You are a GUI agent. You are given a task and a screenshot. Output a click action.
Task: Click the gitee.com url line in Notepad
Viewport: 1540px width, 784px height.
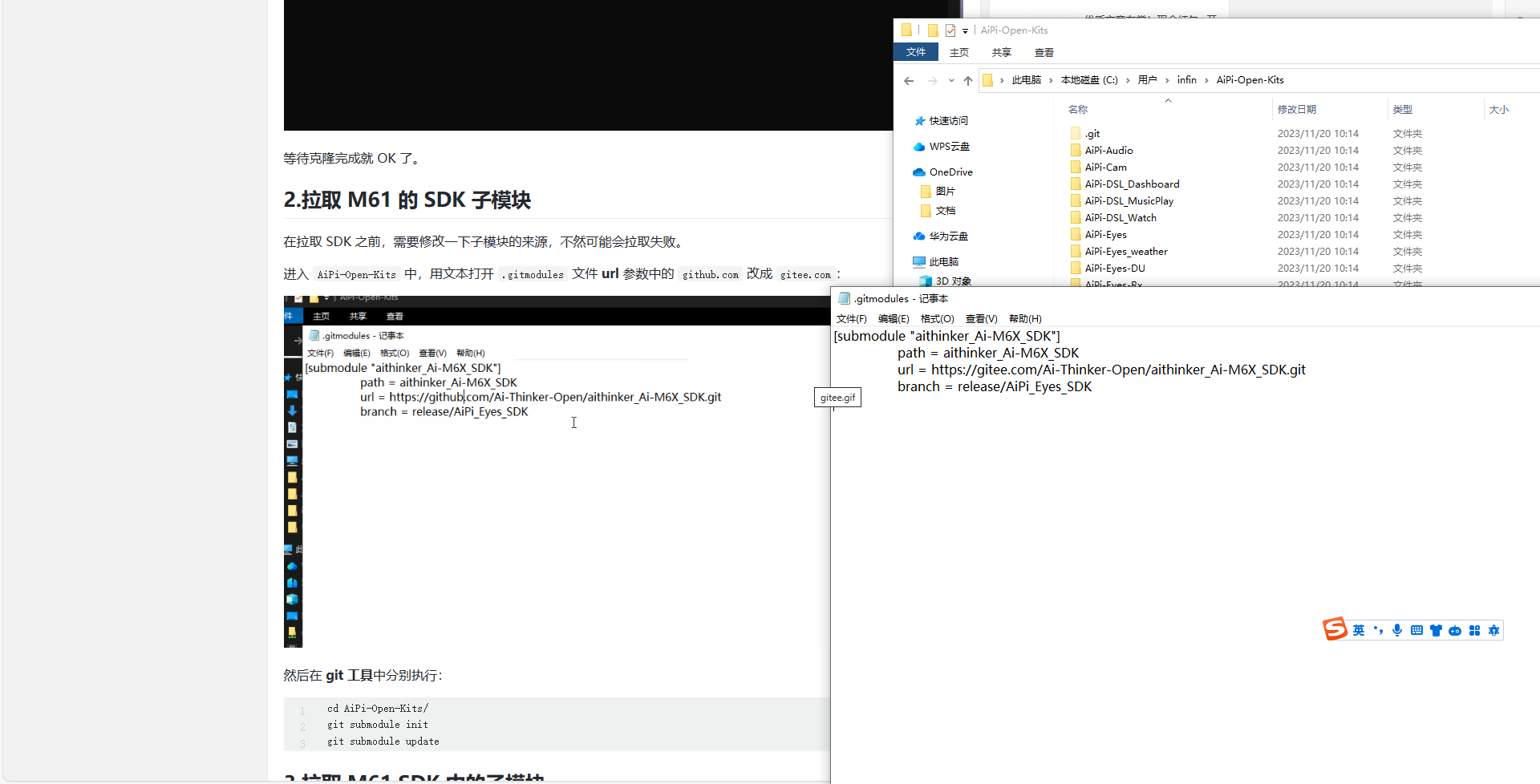1101,370
